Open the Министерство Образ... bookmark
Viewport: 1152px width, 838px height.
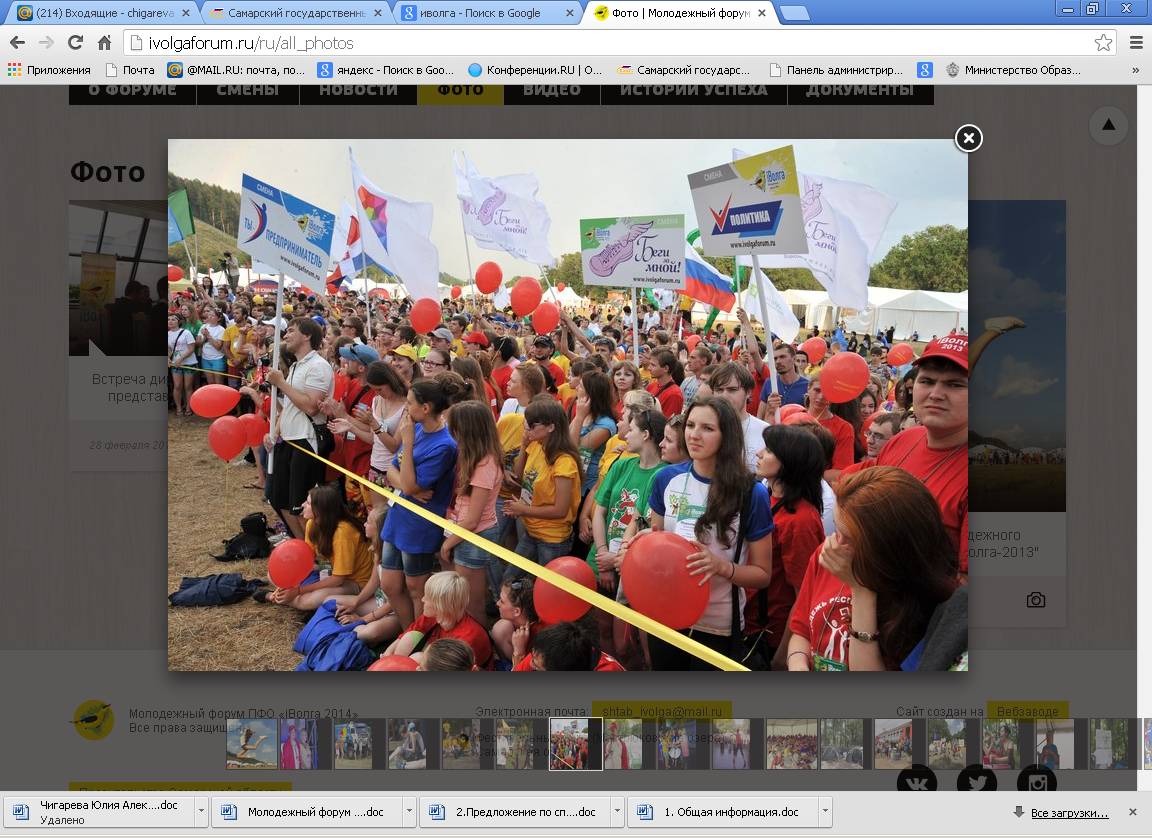tap(1013, 70)
